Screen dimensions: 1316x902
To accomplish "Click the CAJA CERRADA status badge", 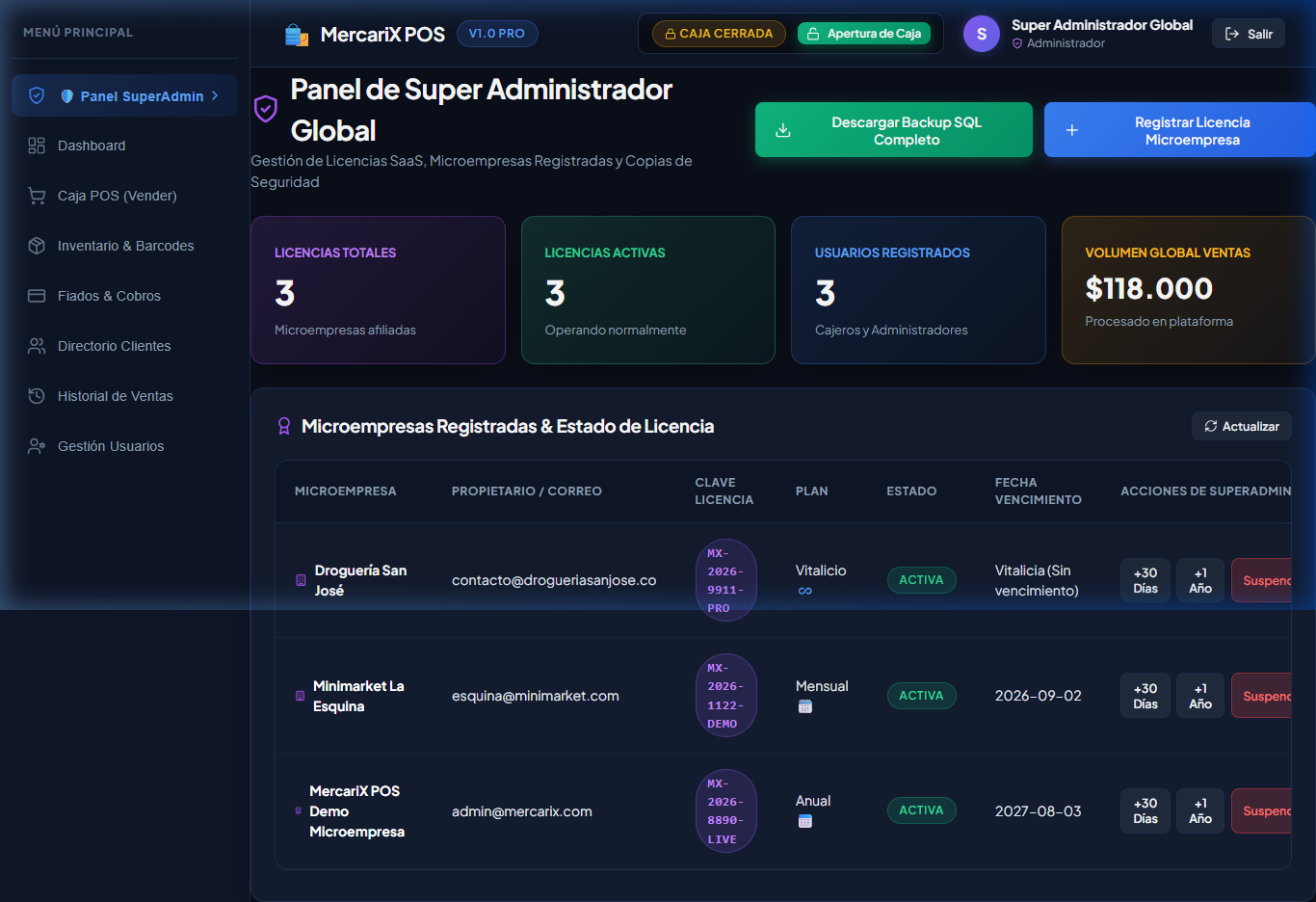I will pyautogui.click(x=719, y=34).
